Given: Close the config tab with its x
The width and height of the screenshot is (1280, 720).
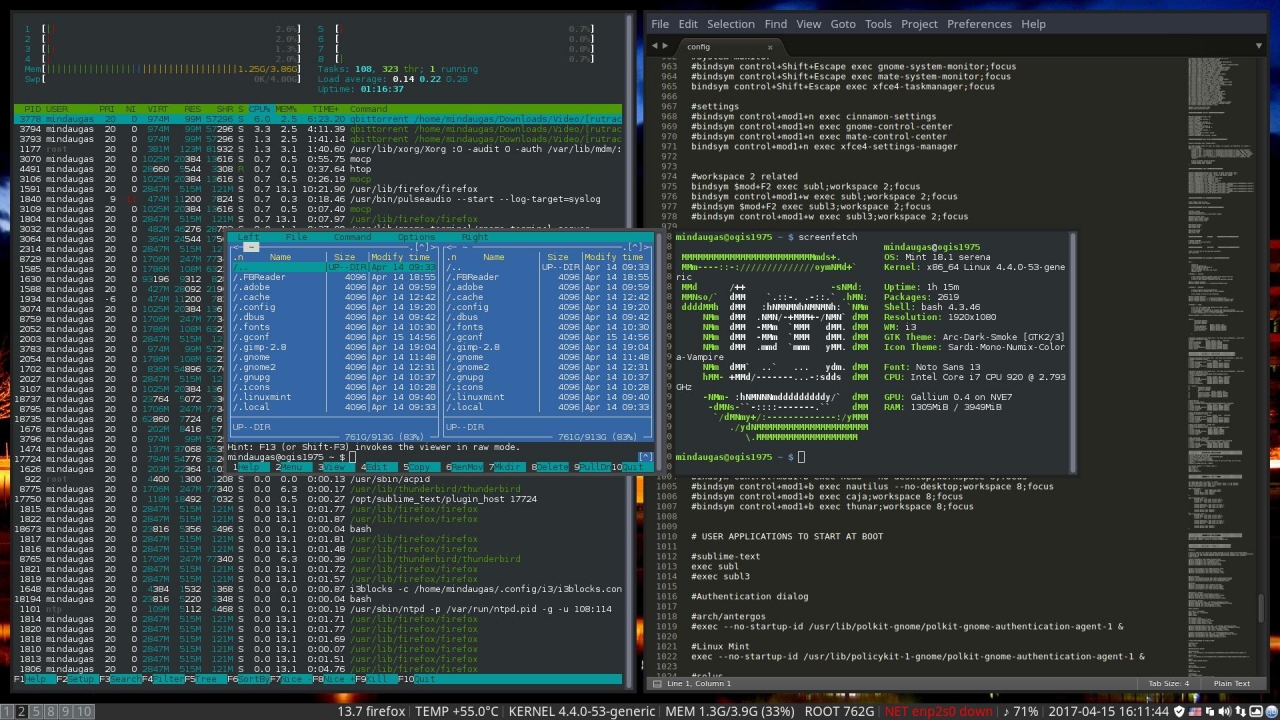Looking at the screenshot, I should pyautogui.click(x=770, y=46).
